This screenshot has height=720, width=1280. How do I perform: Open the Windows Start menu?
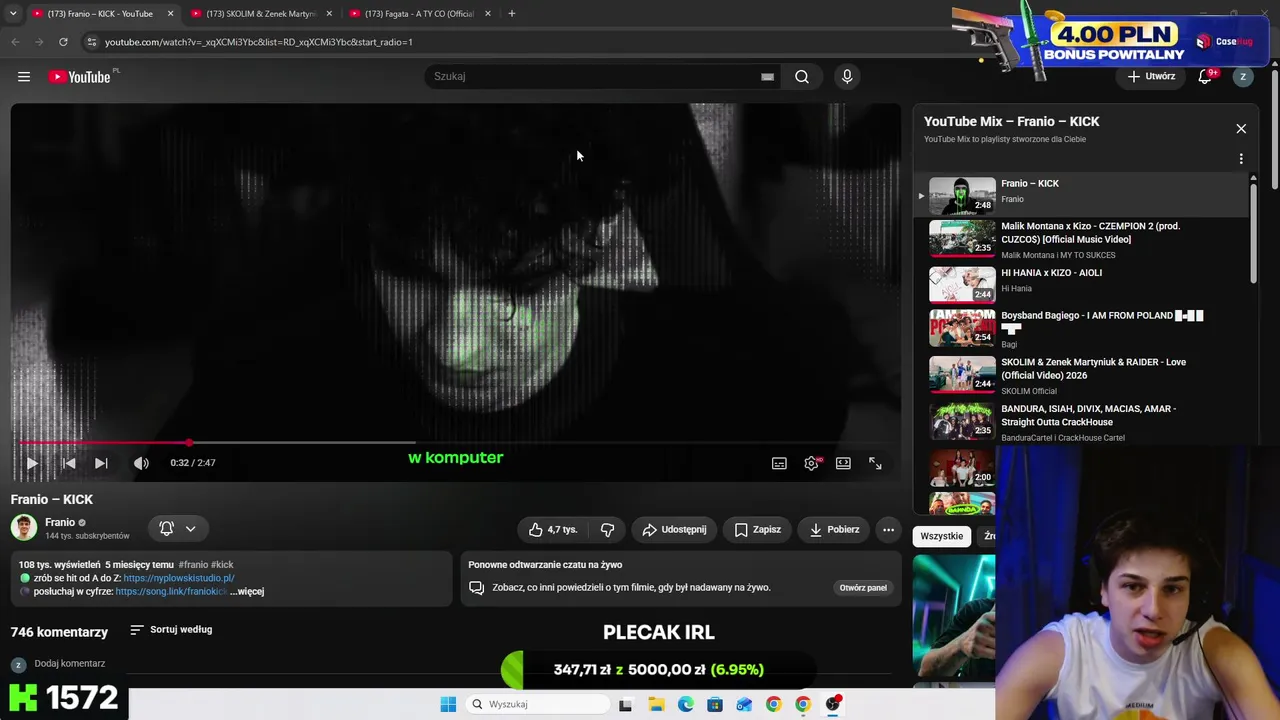(448, 704)
